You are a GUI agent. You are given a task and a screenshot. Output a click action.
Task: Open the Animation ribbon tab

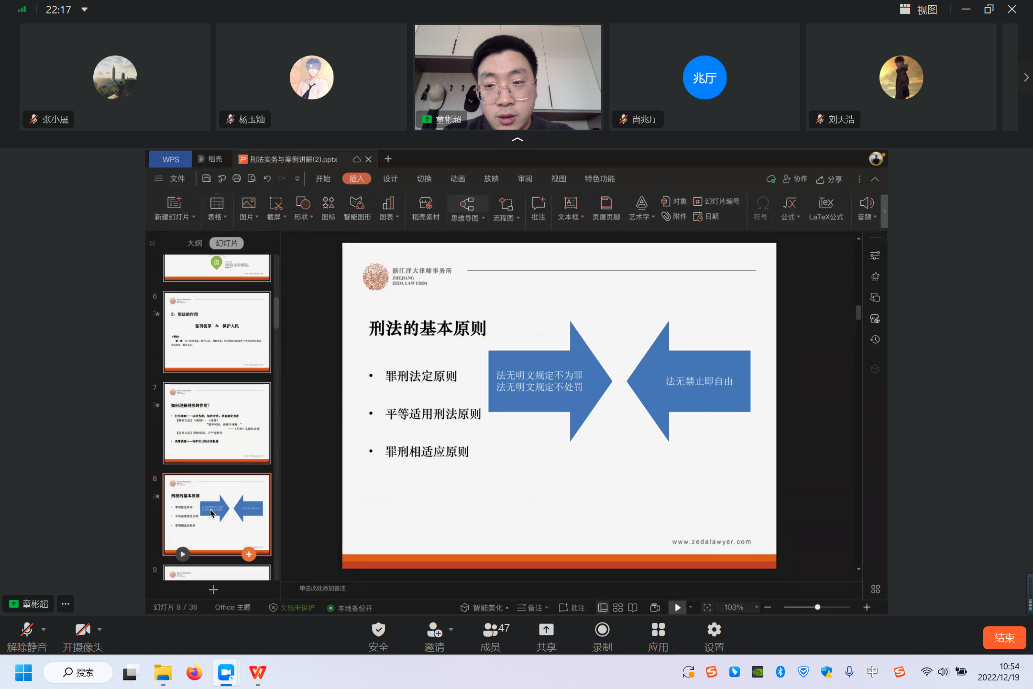pyautogui.click(x=457, y=179)
